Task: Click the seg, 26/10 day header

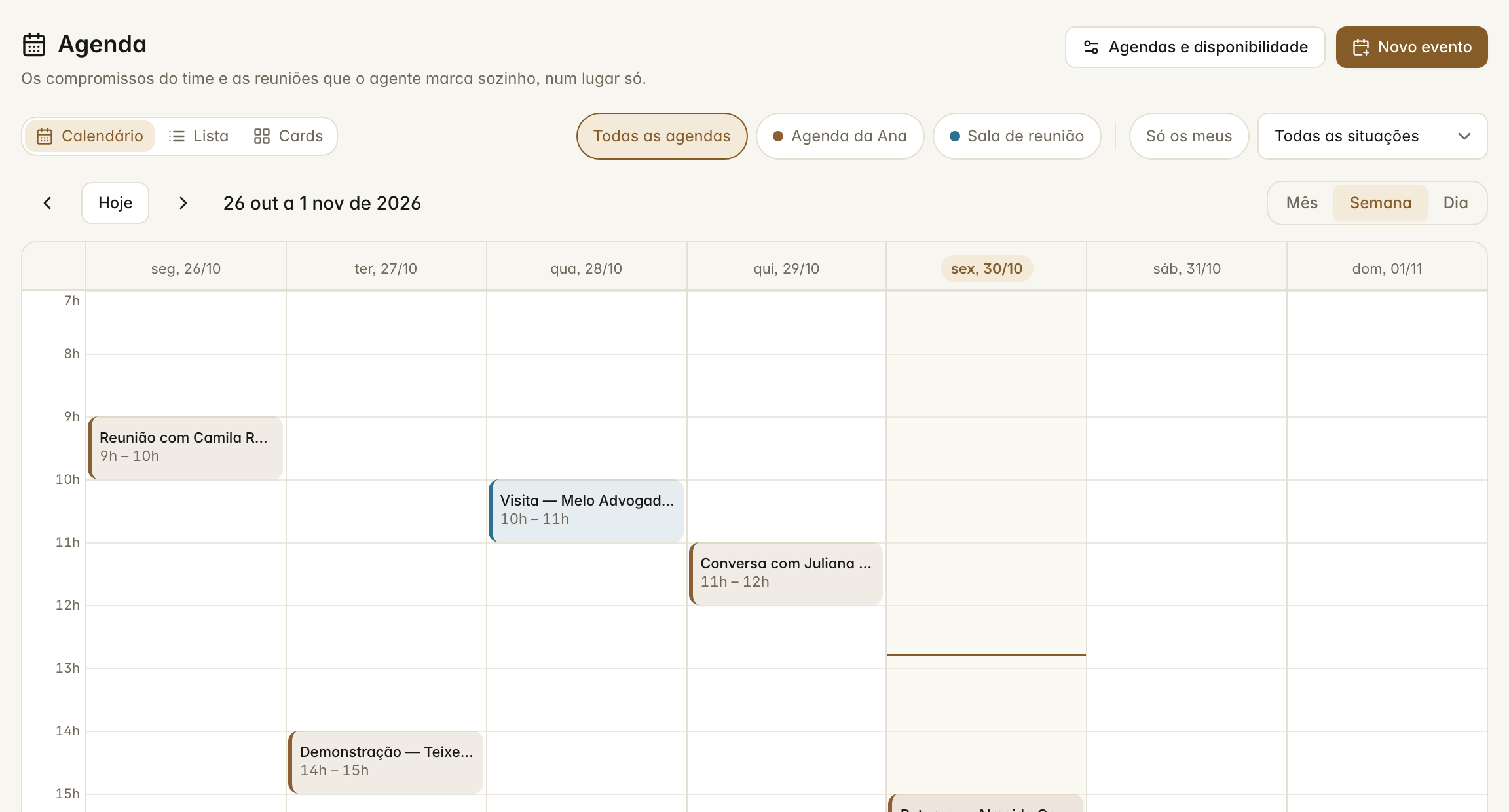Action: tap(186, 268)
